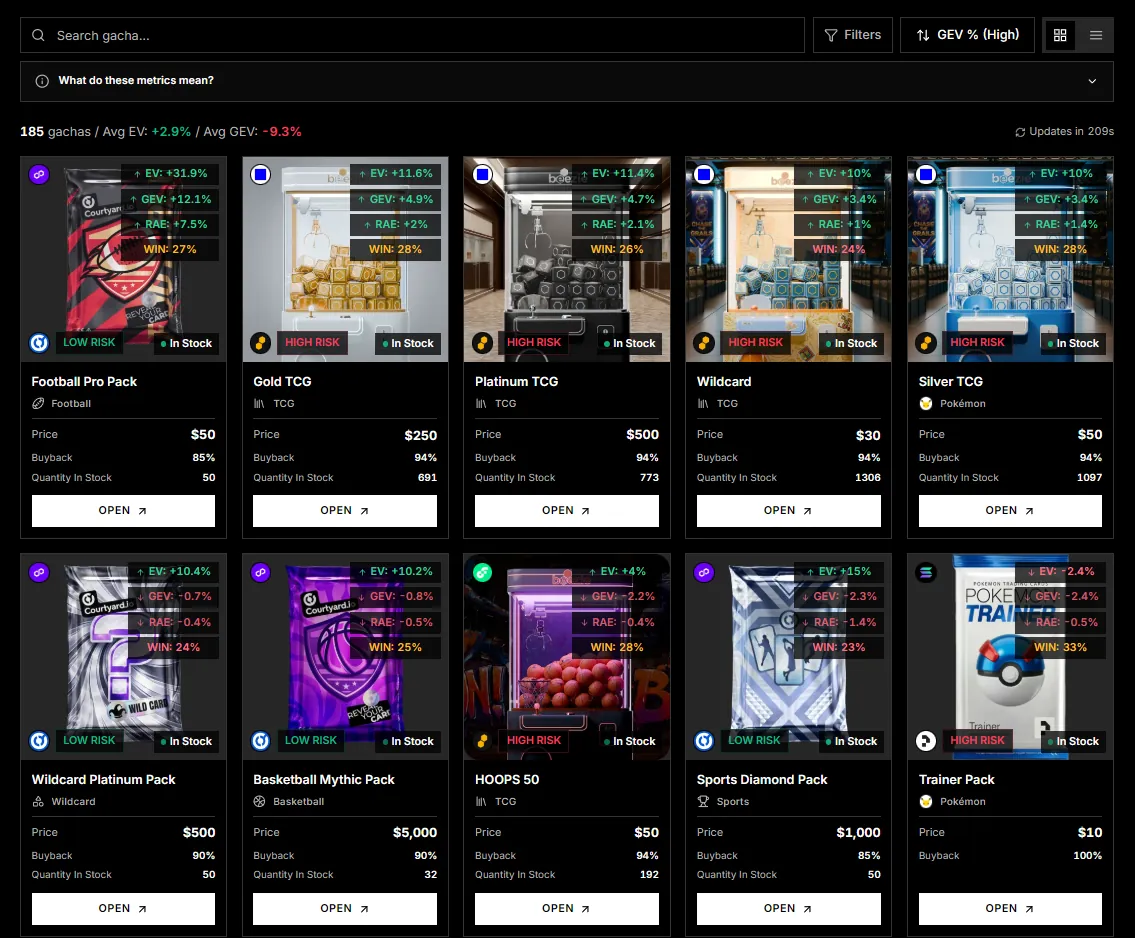Screen dimensions: 1135x938
Task: Click the HIGH RISK badge on Gold TCG
Action: pyautogui.click(x=312, y=342)
